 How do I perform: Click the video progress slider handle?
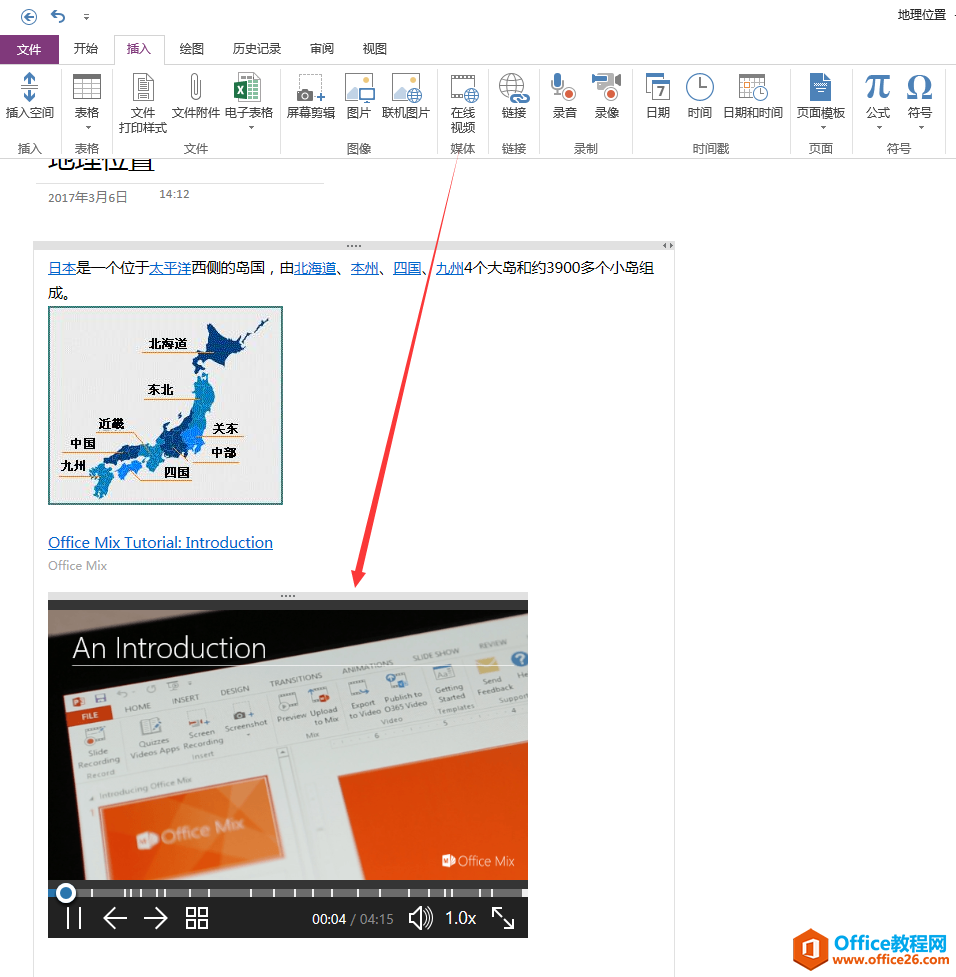pos(66,892)
